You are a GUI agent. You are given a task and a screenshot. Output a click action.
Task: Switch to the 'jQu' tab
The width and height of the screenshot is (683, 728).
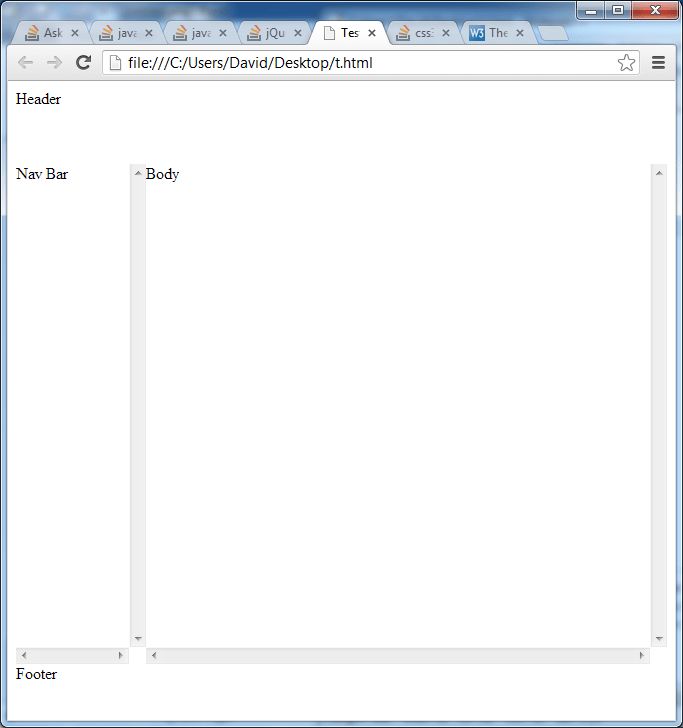(x=273, y=33)
